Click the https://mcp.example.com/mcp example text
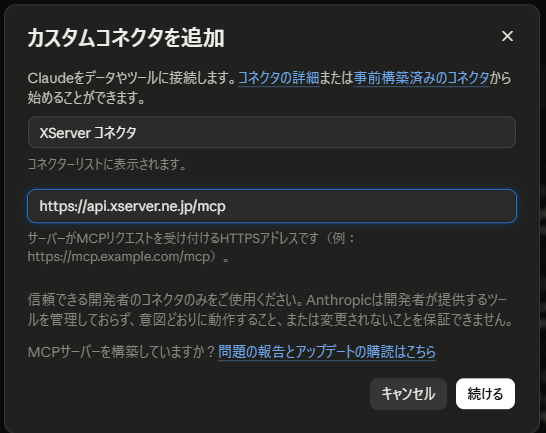The image size is (546, 433). tap(119, 257)
